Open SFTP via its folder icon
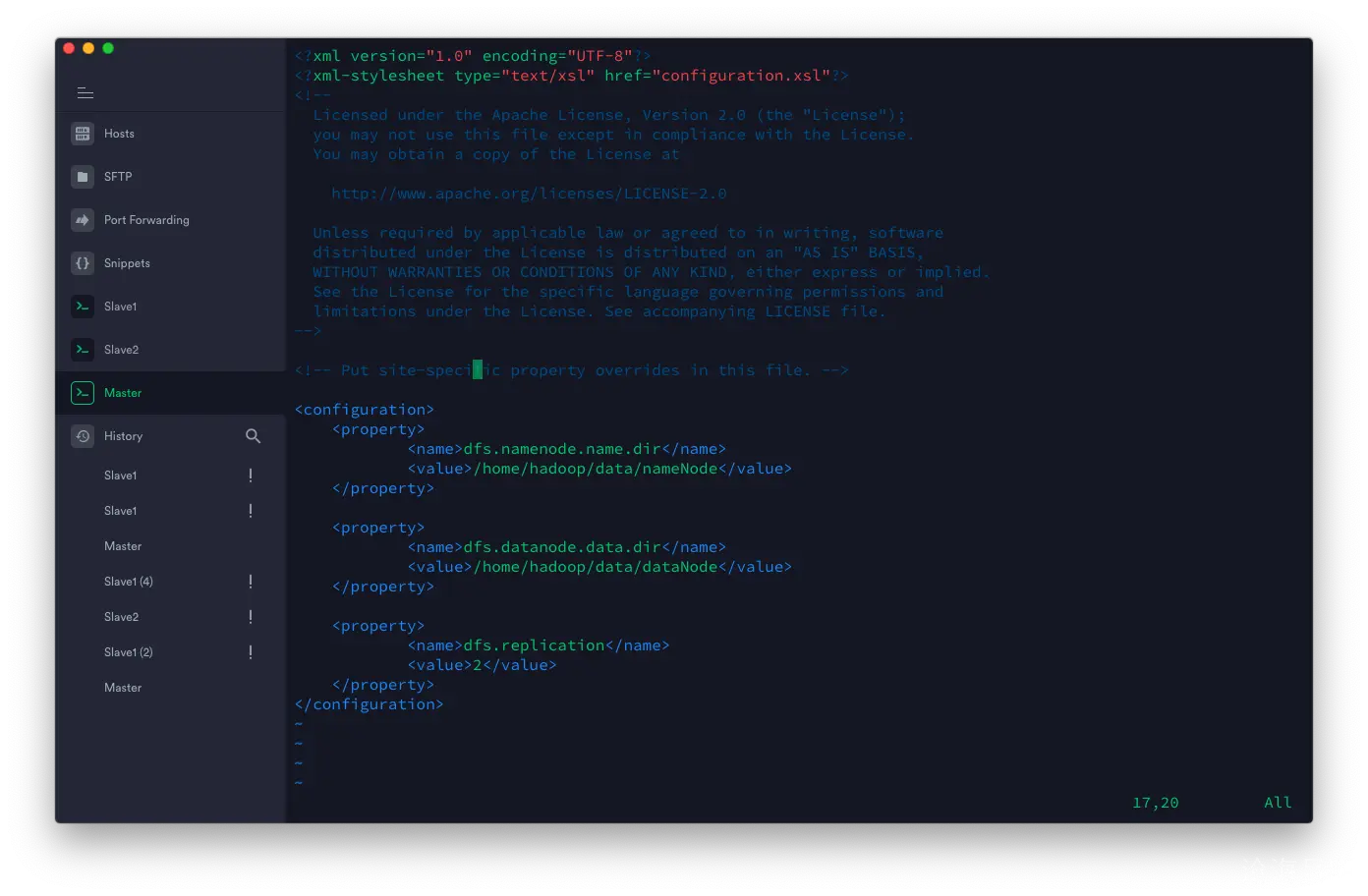The width and height of the screenshot is (1368, 896). 83,177
